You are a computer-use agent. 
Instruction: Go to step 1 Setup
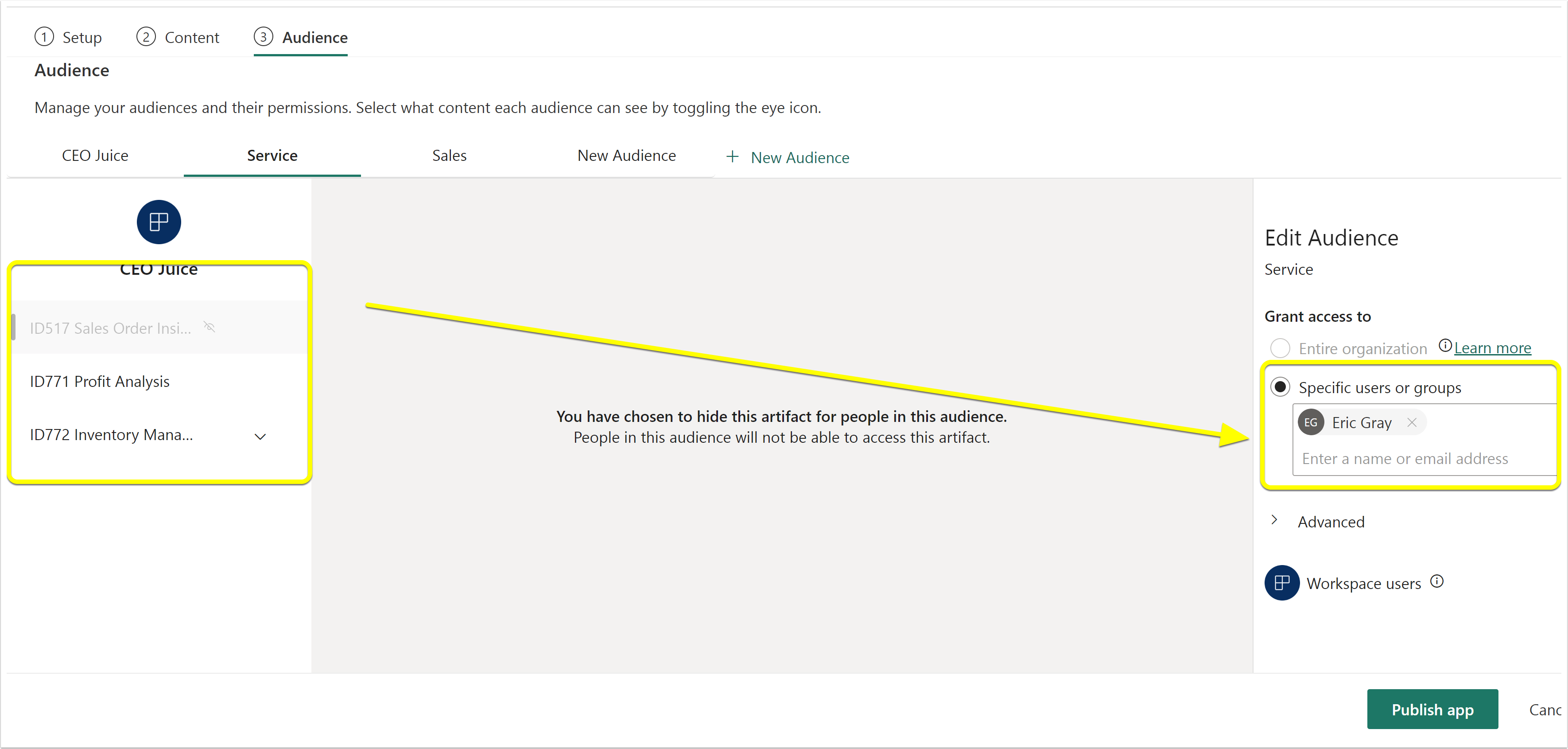click(68, 37)
